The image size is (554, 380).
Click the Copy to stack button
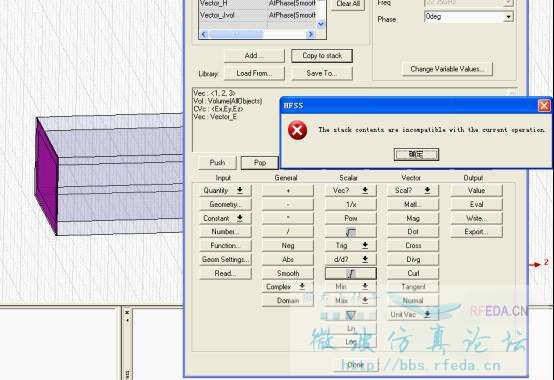pyautogui.click(x=322, y=56)
